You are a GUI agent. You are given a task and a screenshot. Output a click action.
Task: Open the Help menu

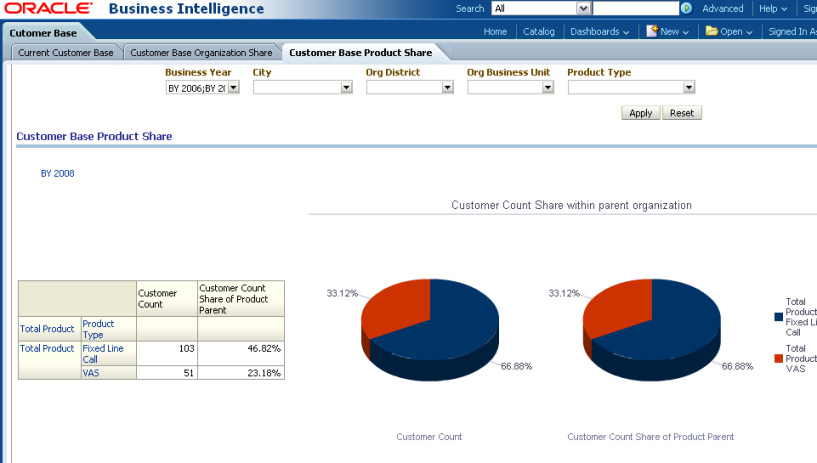click(773, 8)
